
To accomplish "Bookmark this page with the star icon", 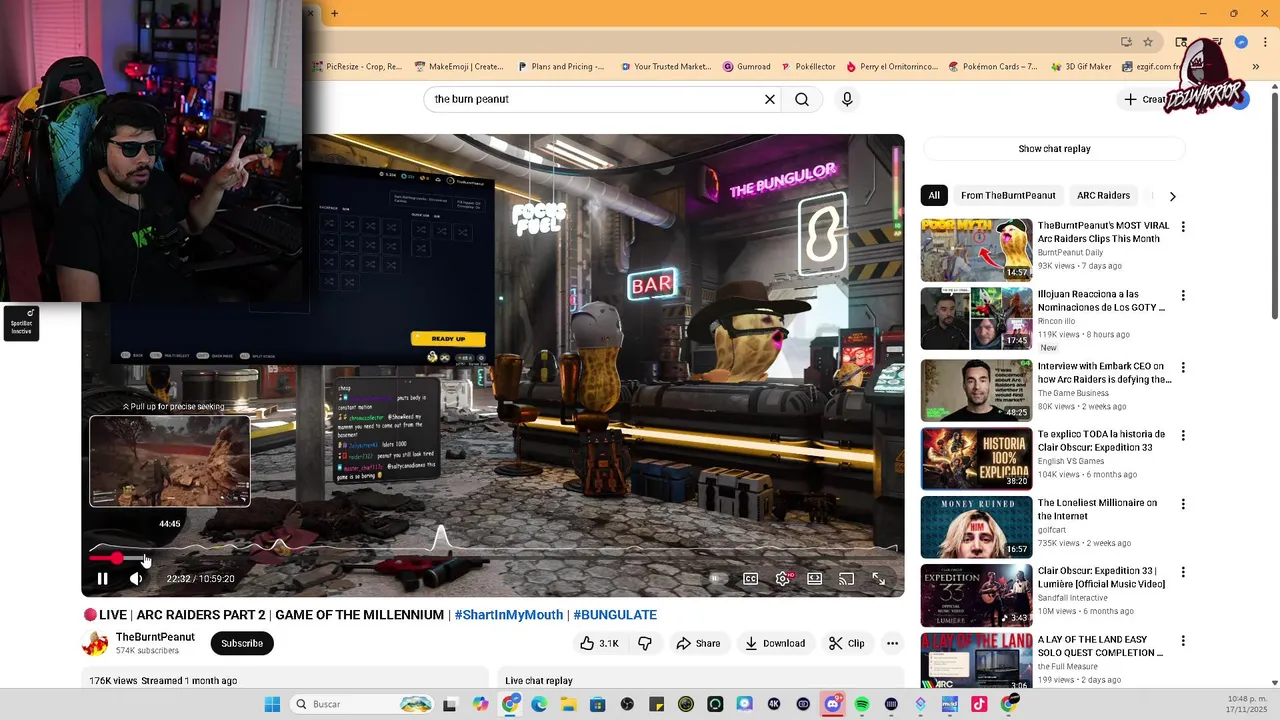I will [x=1148, y=42].
